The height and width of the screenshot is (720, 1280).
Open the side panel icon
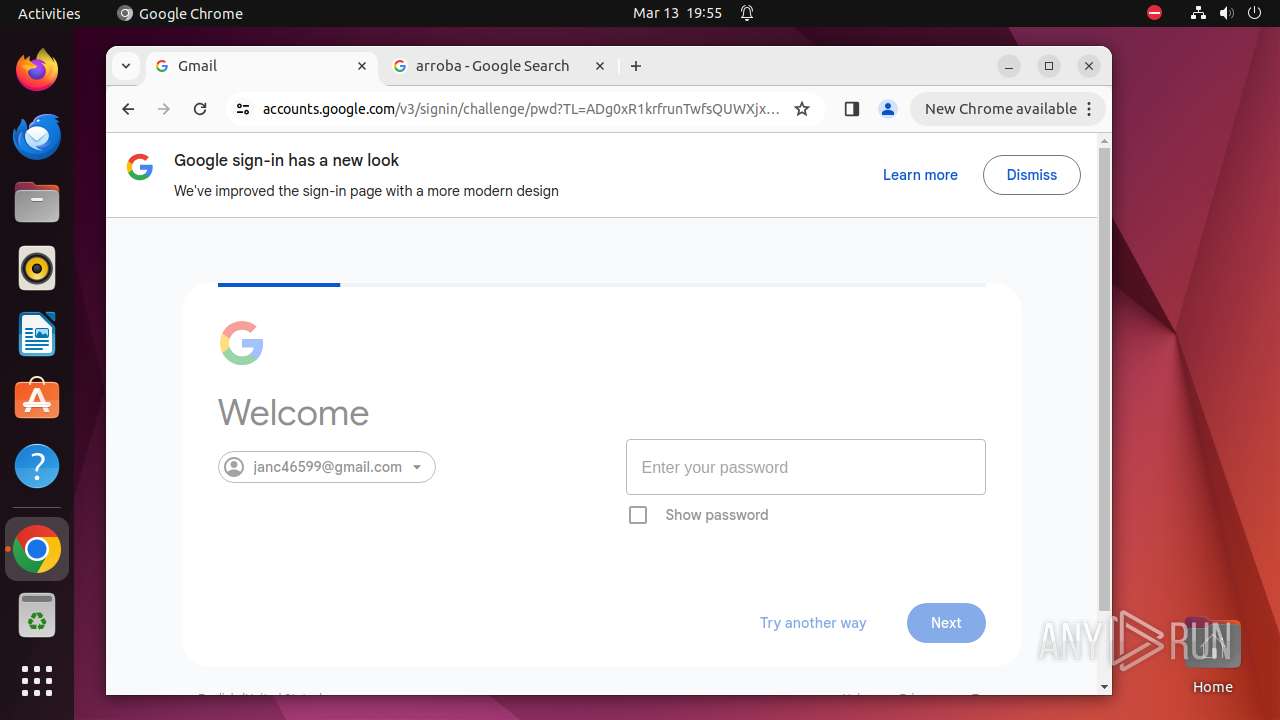coord(852,109)
